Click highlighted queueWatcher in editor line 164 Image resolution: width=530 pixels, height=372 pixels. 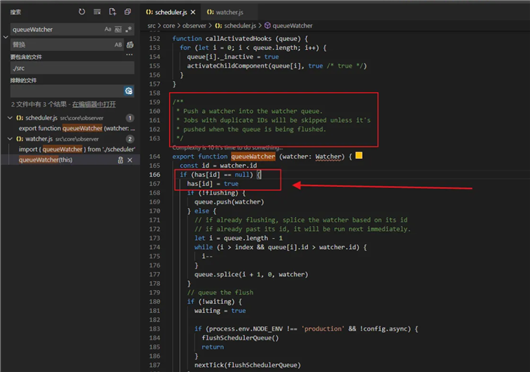point(253,156)
